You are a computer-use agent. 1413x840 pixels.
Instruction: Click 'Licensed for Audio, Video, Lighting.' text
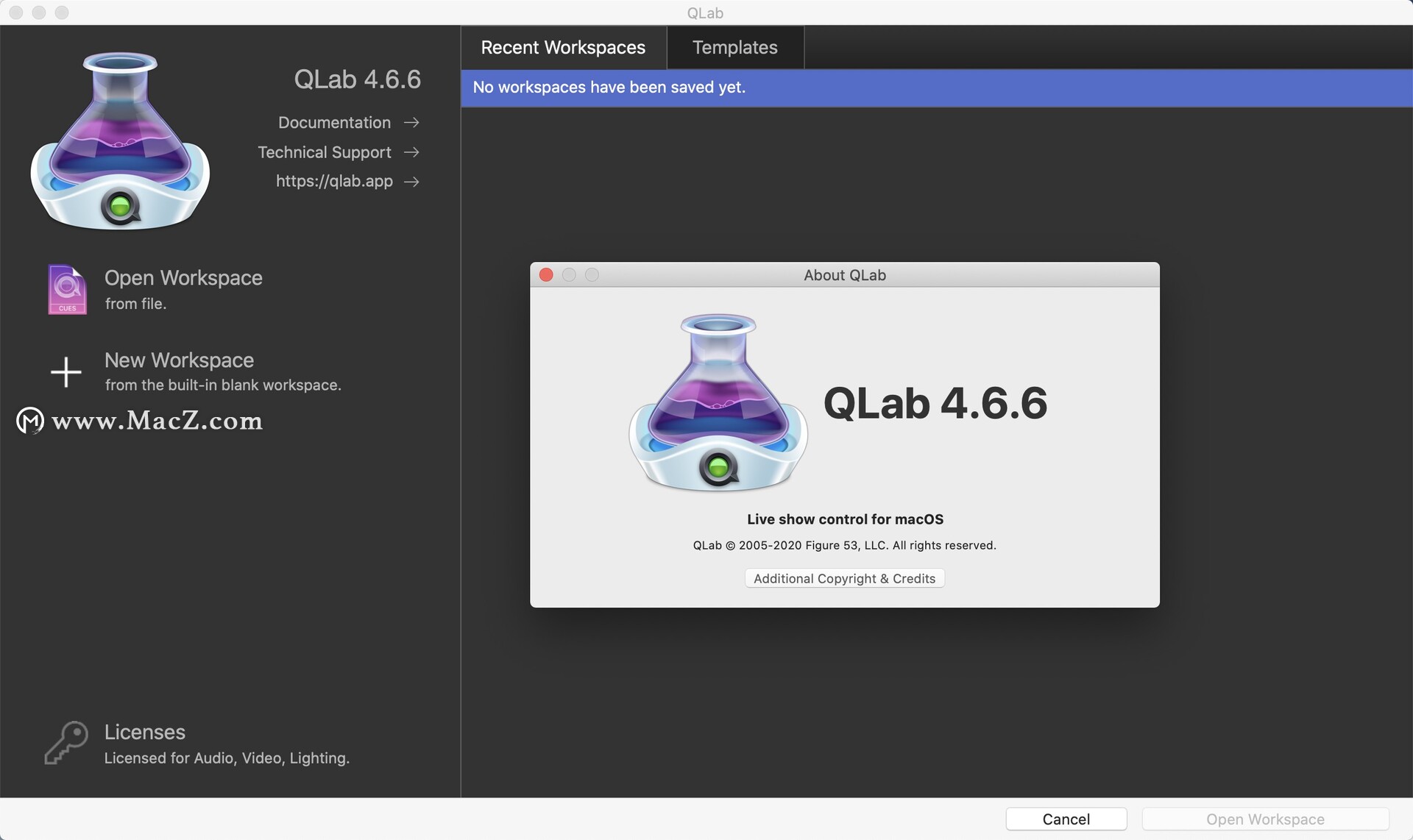point(227,758)
